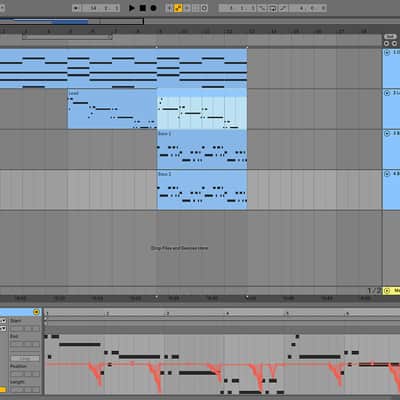Click the loop brace in the ruler
The width and height of the screenshot is (400, 400).
67,37
